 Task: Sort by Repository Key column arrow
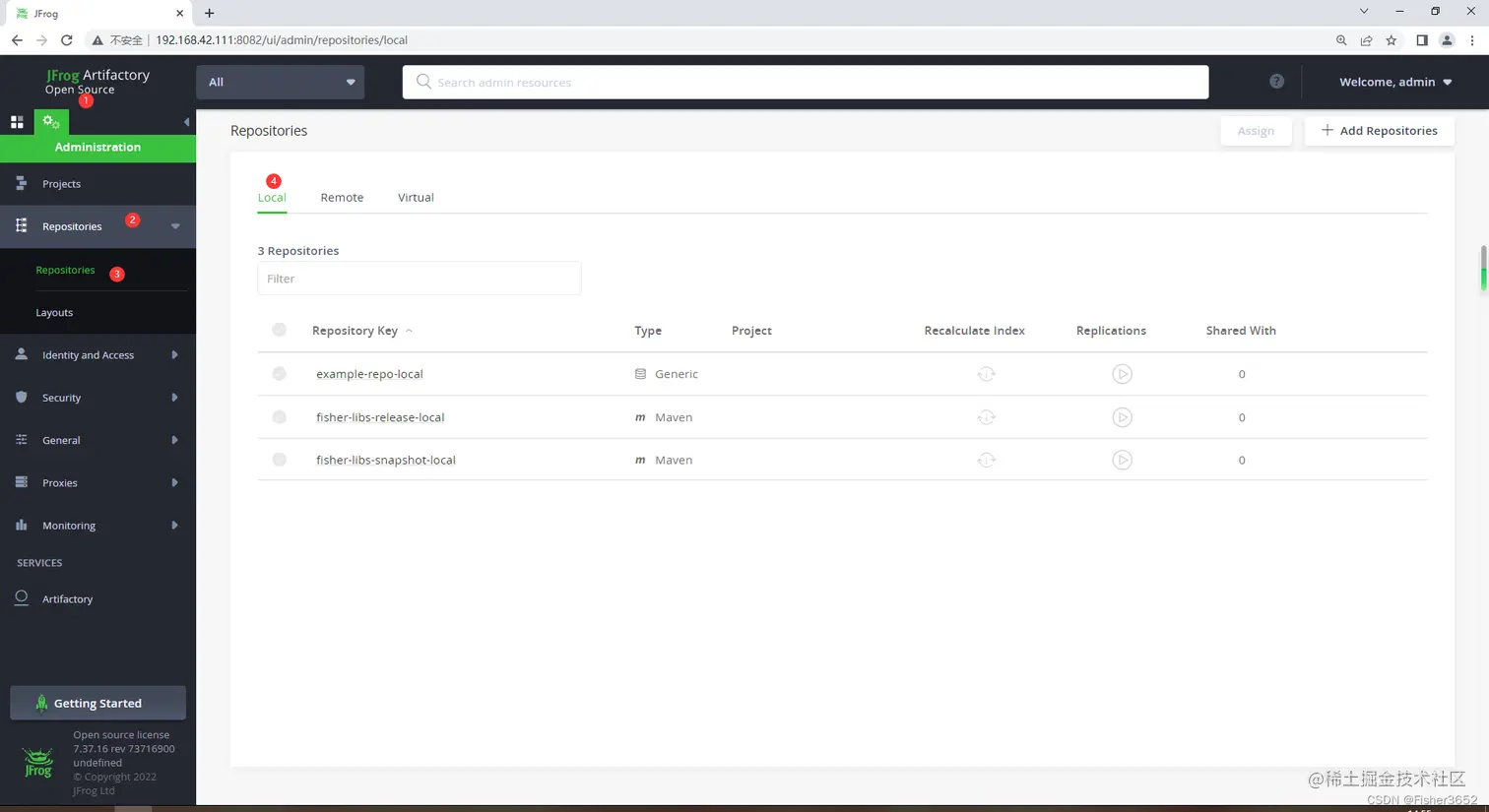409,331
